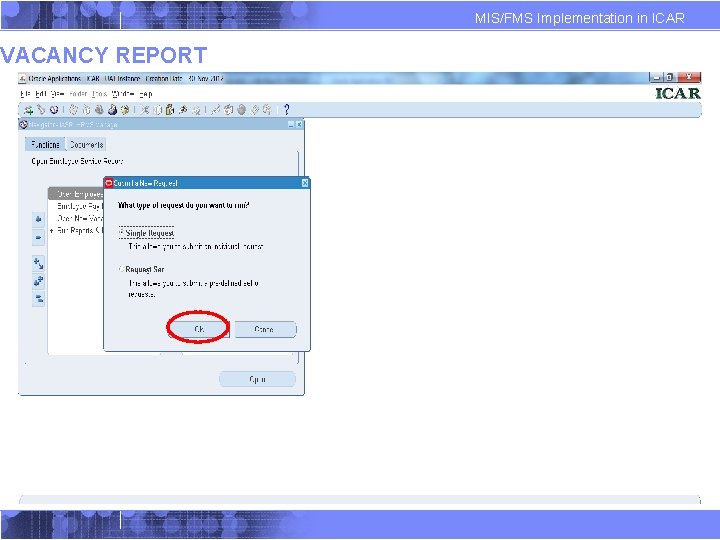Click the Navigator Expand Branch button
The height and width of the screenshot is (540, 720).
coord(39,263)
